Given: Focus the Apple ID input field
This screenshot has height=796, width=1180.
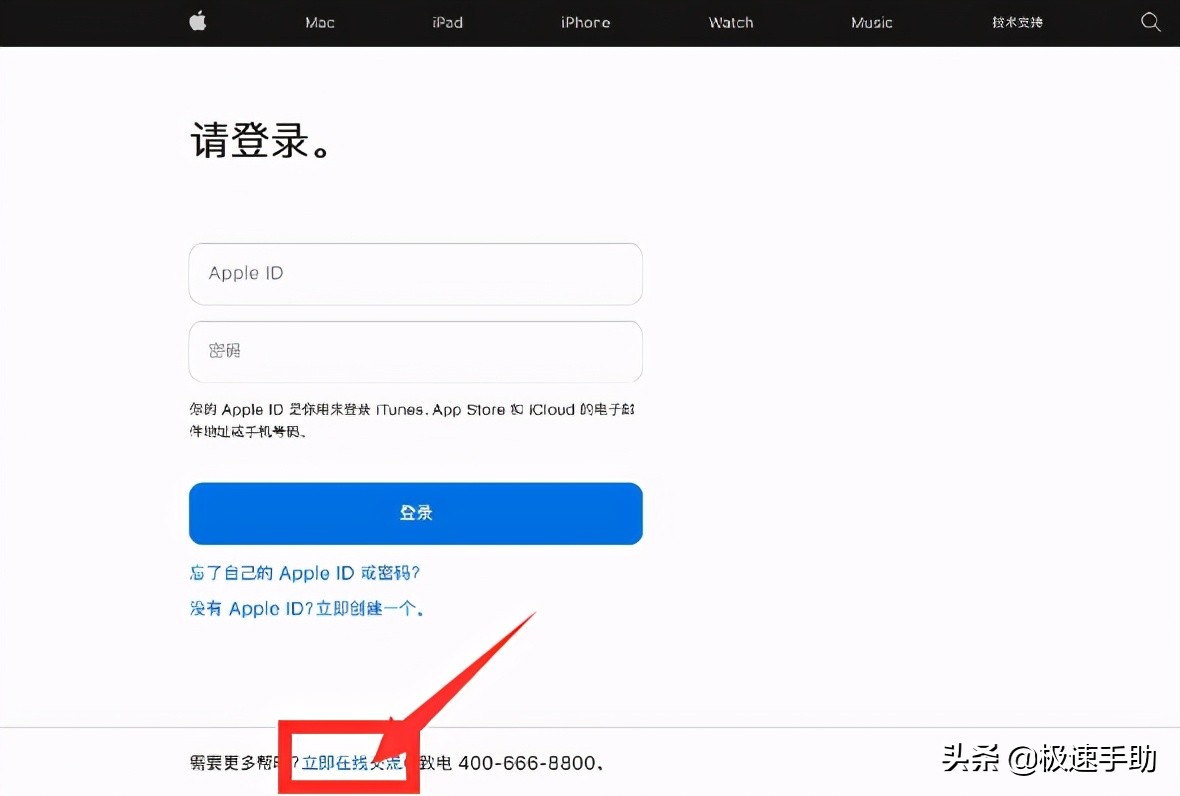Looking at the screenshot, I should 415,274.
